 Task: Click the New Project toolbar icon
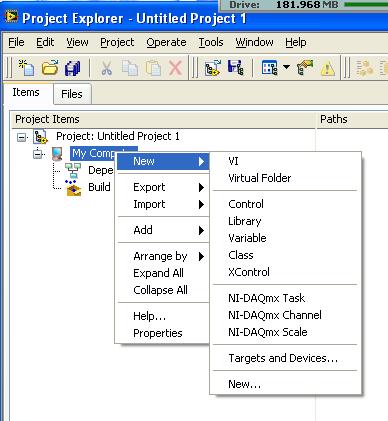pos(27,68)
